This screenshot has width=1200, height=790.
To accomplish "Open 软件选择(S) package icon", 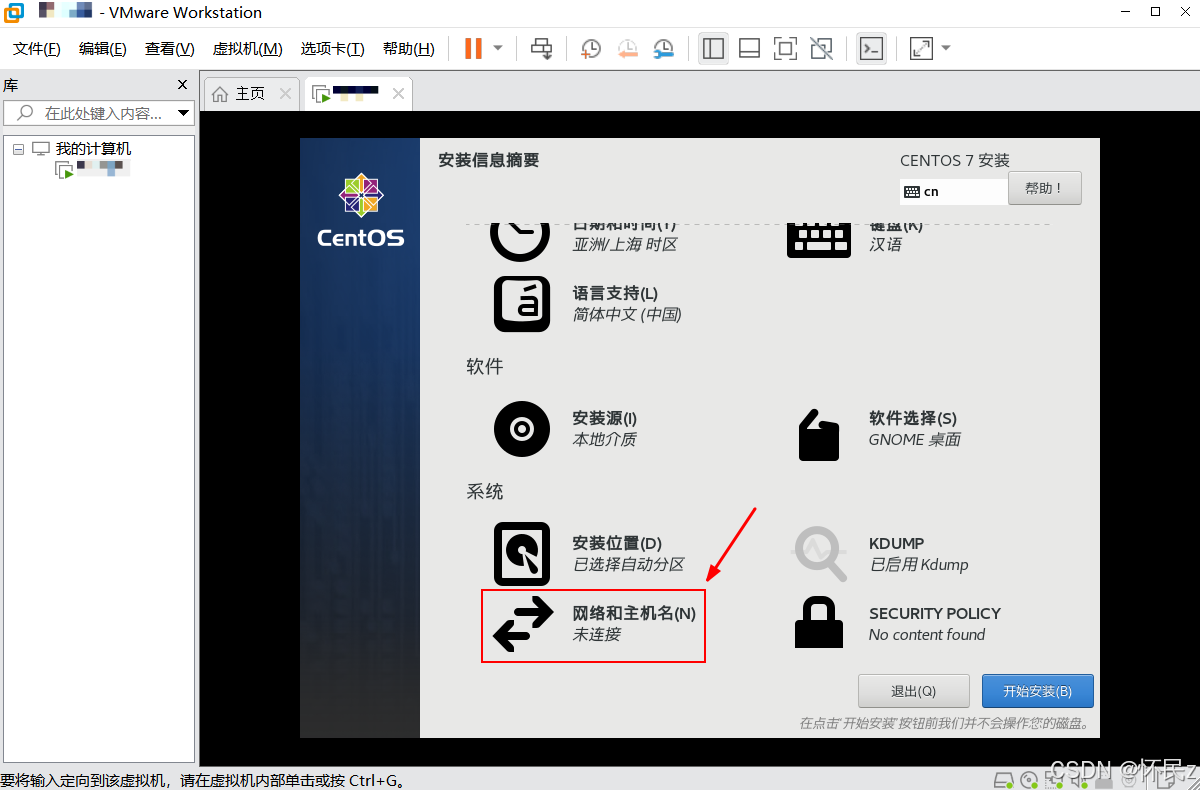I will coord(819,435).
